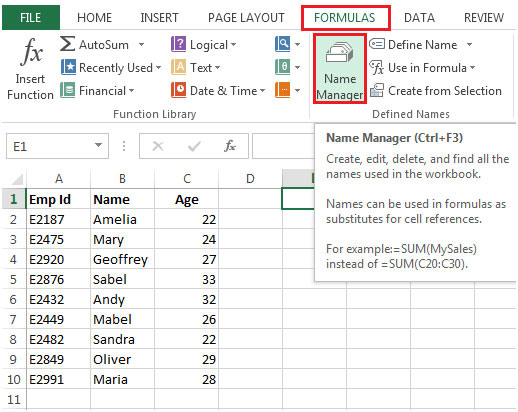Open the Logical functions question-mark icon
This screenshot has width=518, height=412.
point(178,44)
